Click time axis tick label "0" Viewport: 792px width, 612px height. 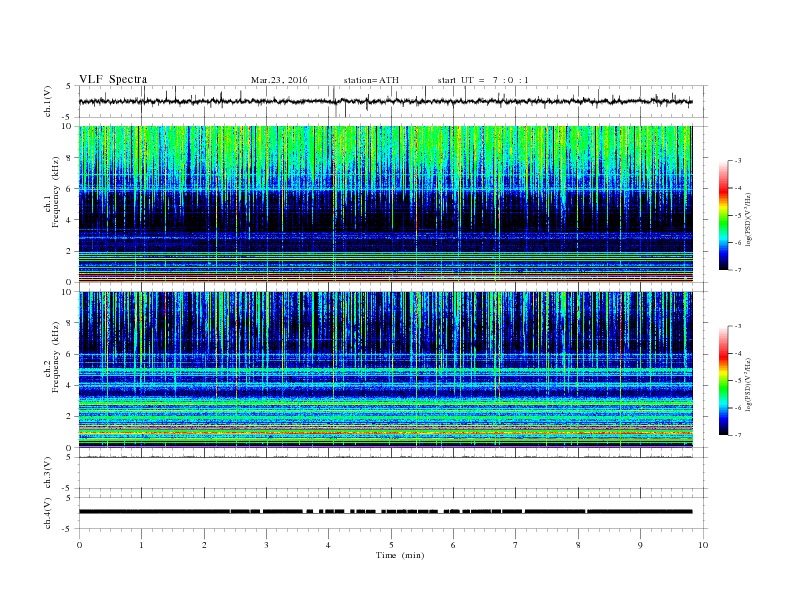79,545
